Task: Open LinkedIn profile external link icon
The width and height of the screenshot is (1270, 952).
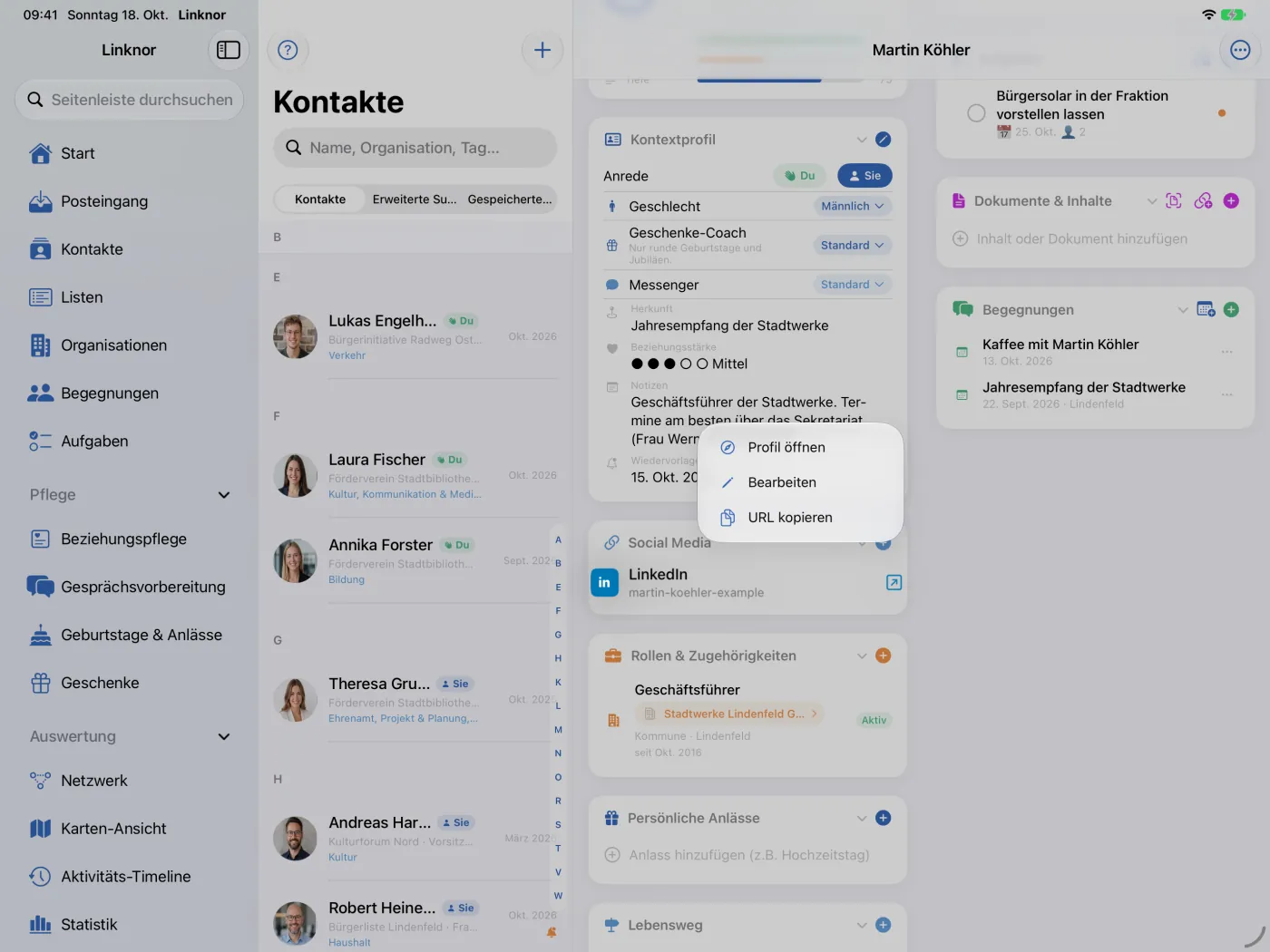Action: (x=894, y=582)
